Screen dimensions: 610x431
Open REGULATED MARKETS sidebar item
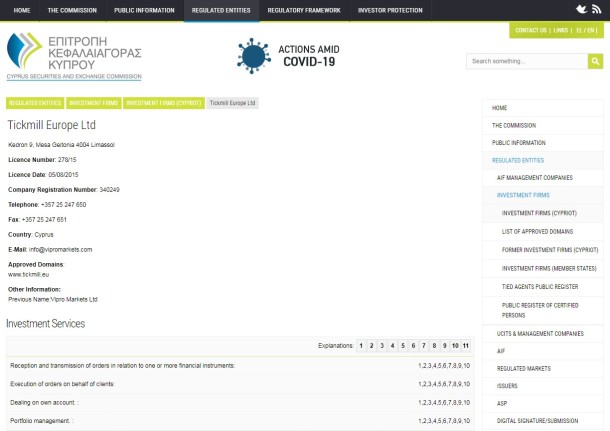click(x=543, y=368)
